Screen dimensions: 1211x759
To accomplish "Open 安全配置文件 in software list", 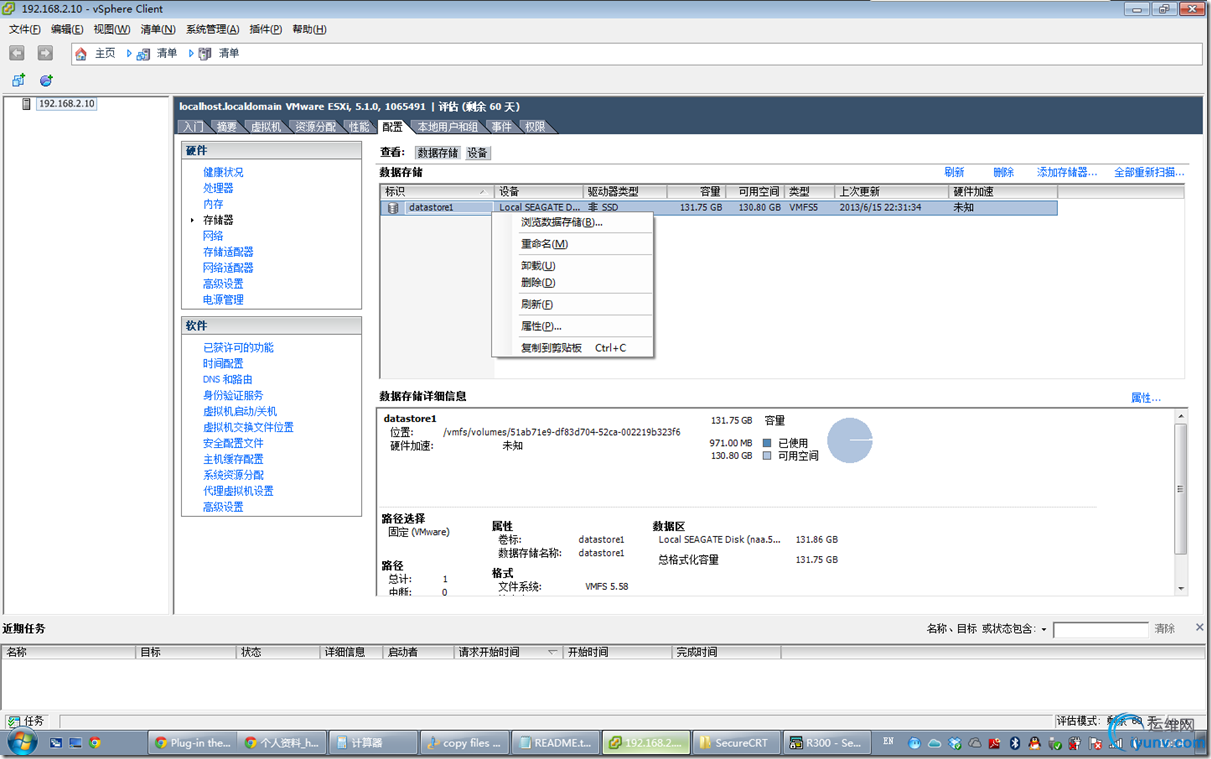I will coord(233,443).
